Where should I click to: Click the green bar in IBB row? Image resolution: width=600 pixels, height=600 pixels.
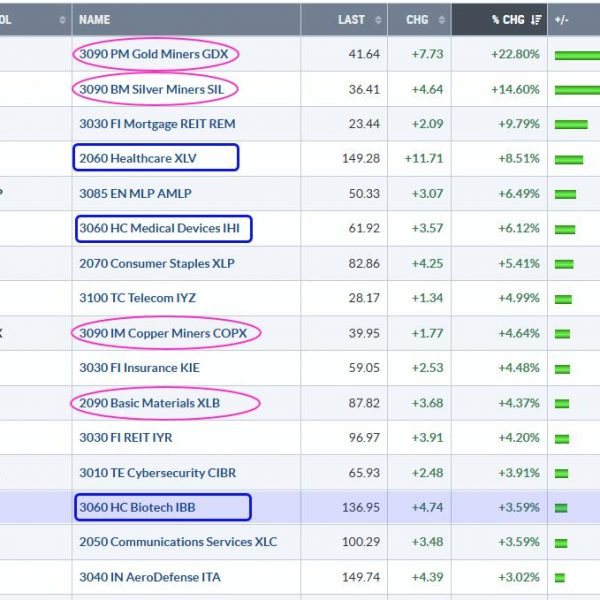pyautogui.click(x=561, y=508)
